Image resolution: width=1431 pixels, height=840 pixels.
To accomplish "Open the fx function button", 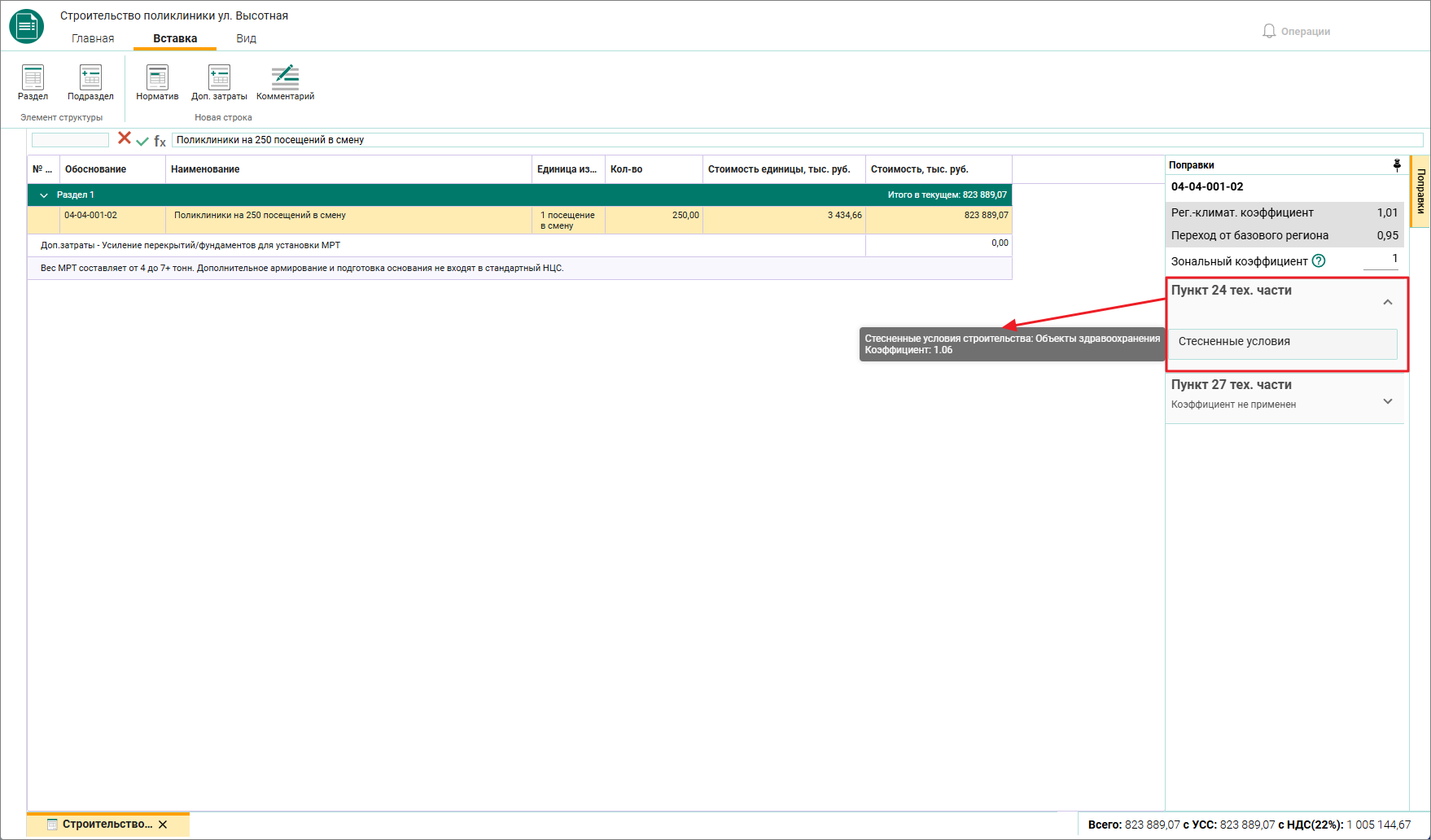I will point(160,141).
